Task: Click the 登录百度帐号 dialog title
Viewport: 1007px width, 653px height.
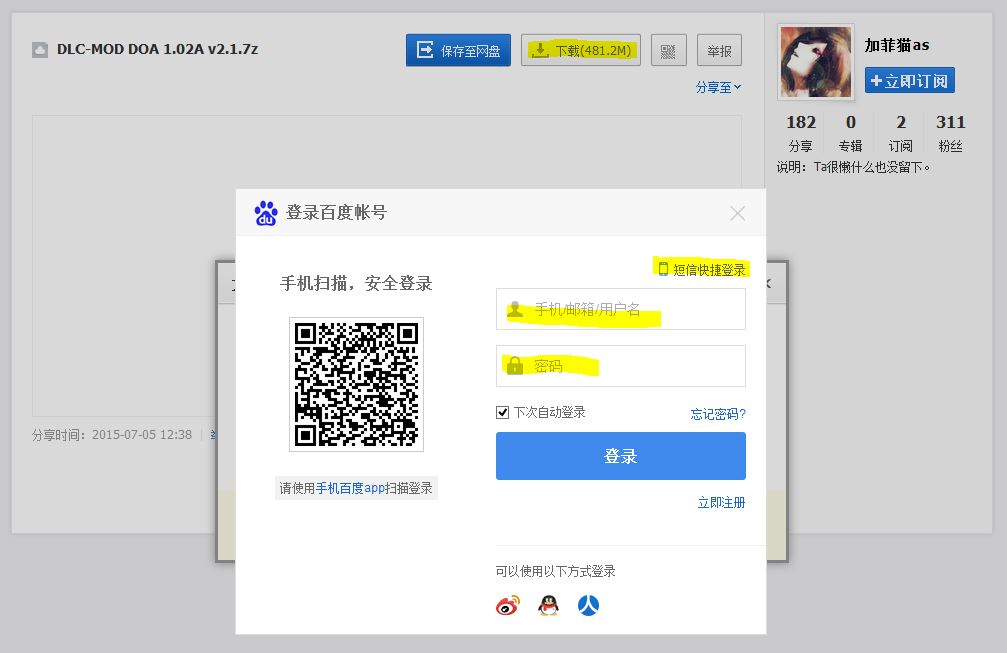Action: [x=337, y=213]
